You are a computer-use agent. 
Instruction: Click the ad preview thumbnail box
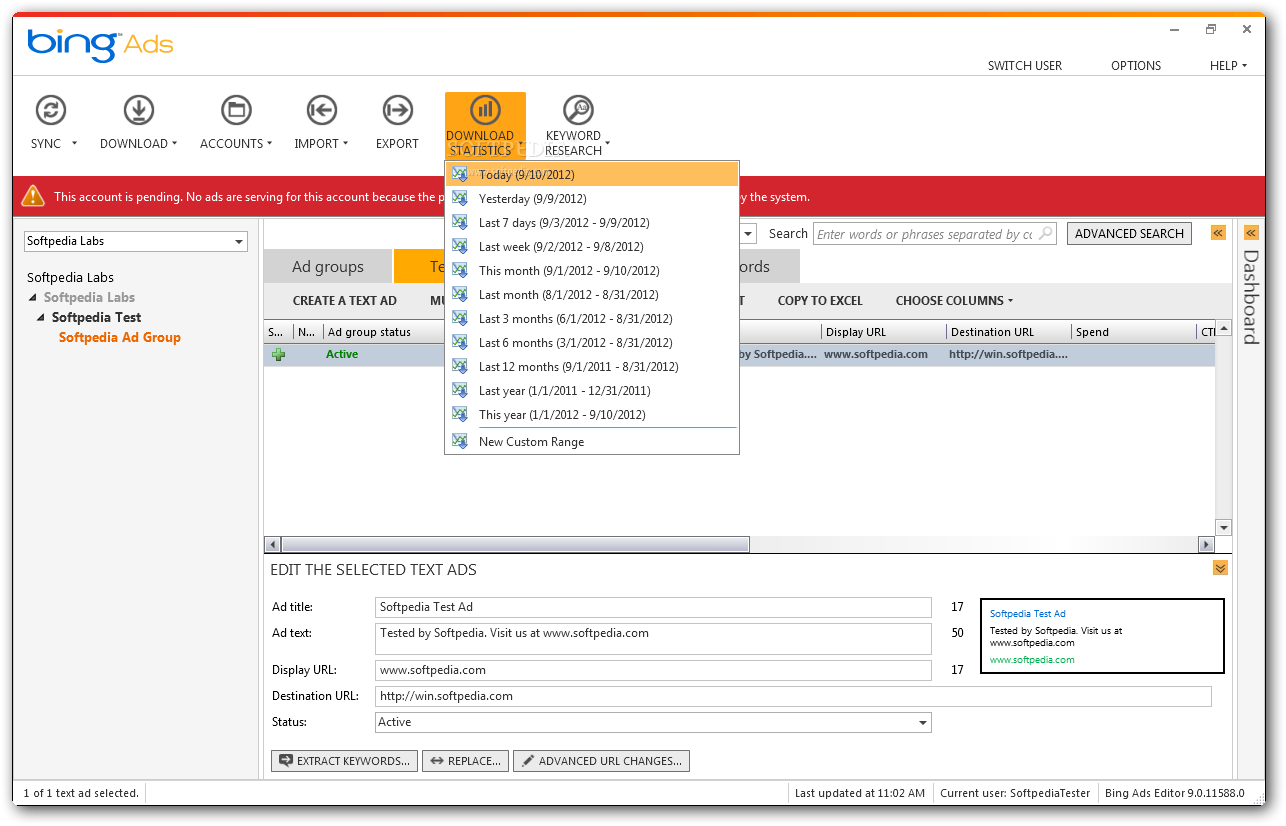pos(1102,636)
